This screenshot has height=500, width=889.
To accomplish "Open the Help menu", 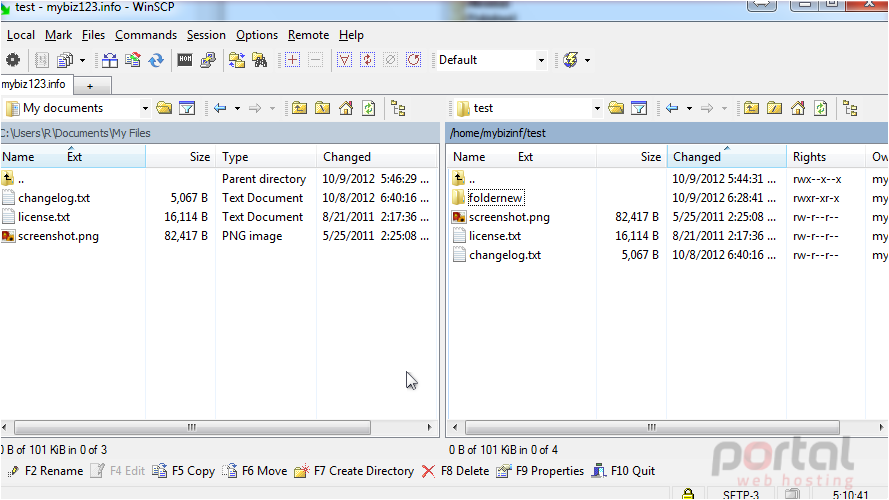I will pos(351,35).
